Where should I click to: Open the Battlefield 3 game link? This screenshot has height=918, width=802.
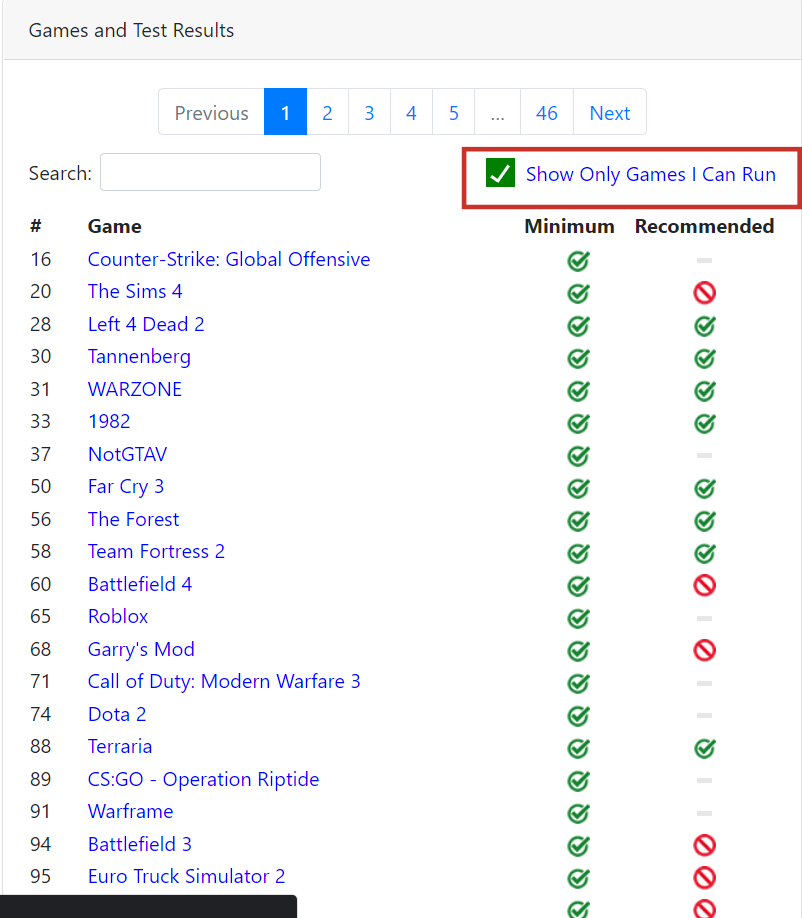click(140, 844)
